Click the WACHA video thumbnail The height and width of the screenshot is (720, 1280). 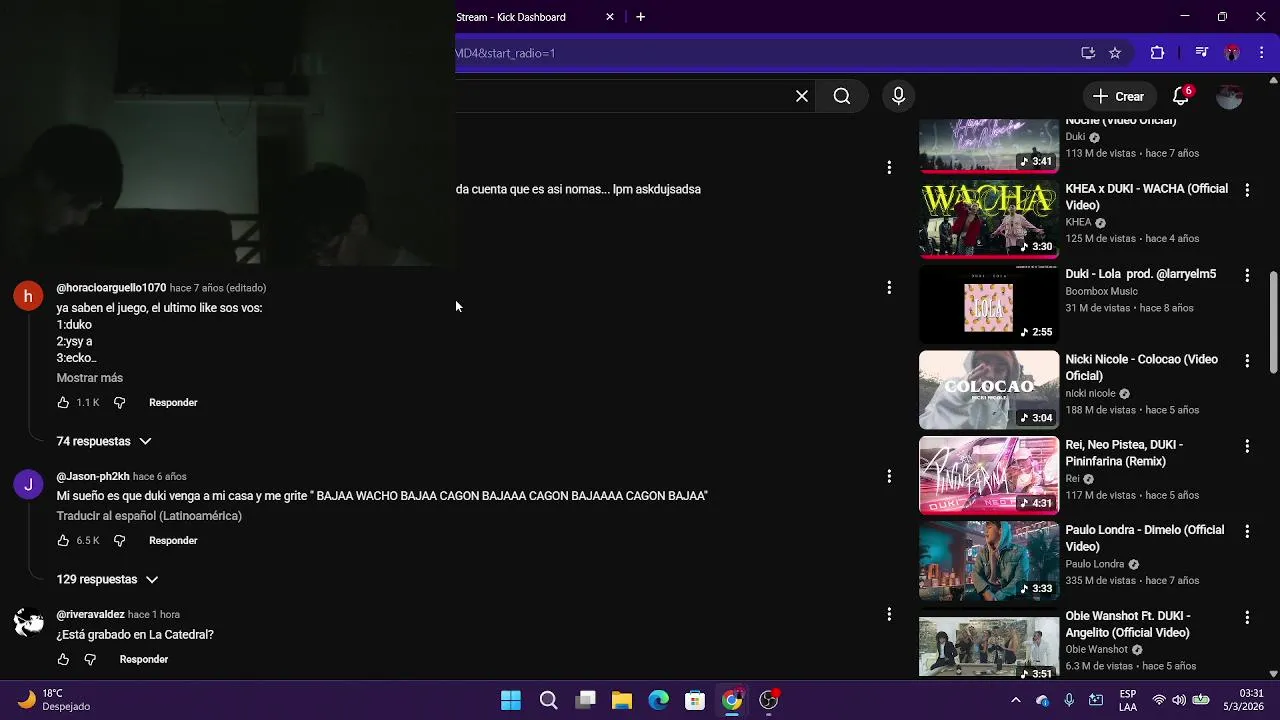(x=989, y=220)
